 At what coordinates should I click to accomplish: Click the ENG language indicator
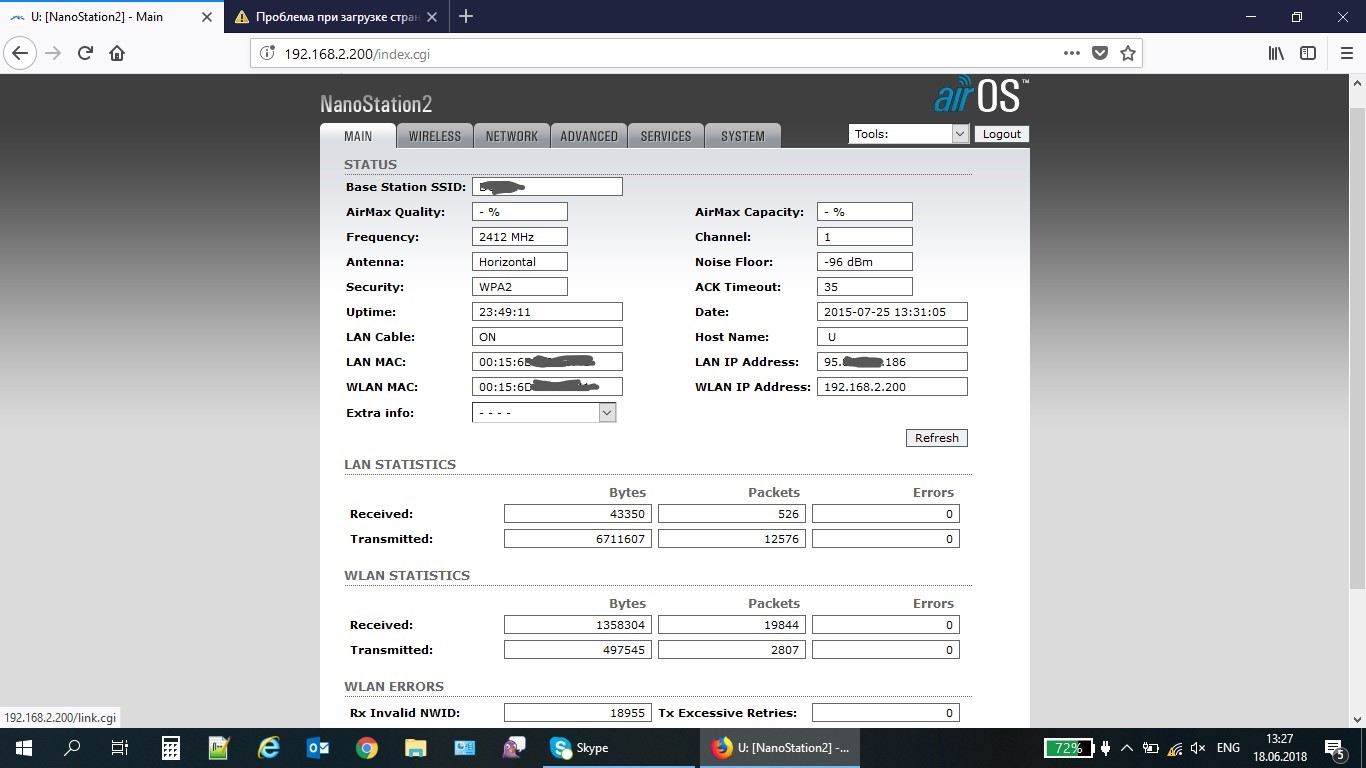coord(1228,748)
